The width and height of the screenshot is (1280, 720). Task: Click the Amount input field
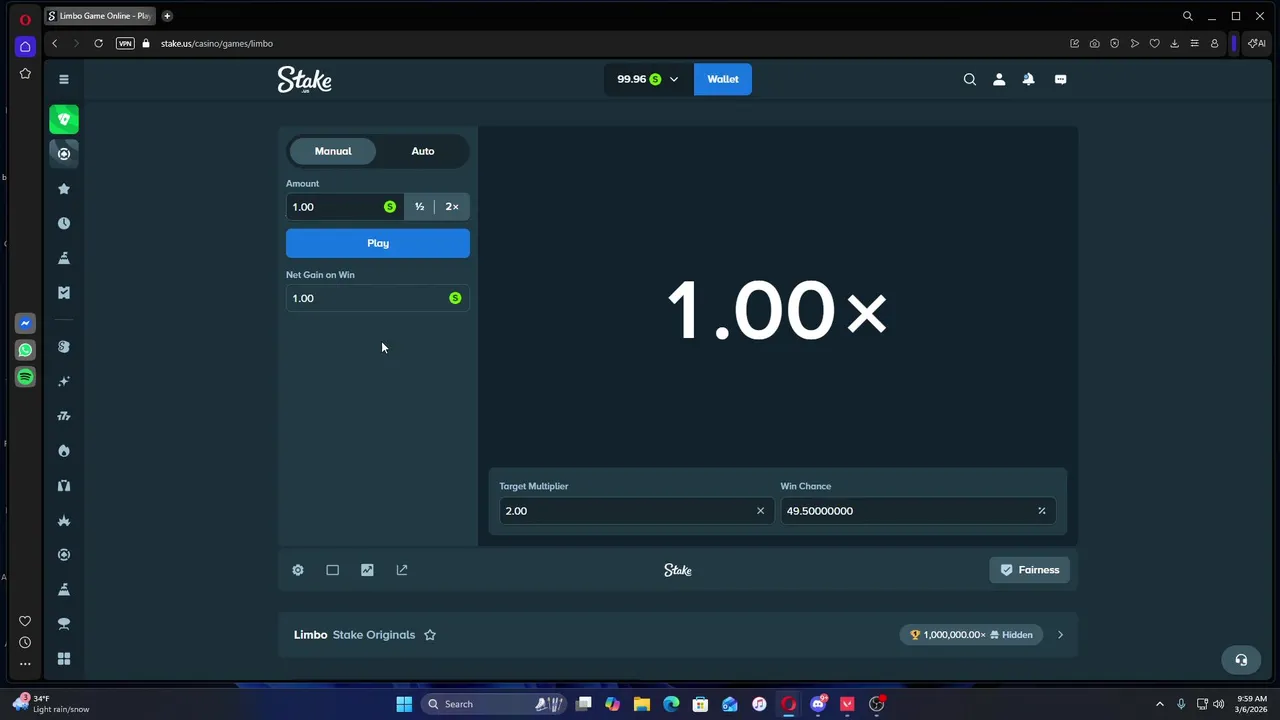(345, 207)
